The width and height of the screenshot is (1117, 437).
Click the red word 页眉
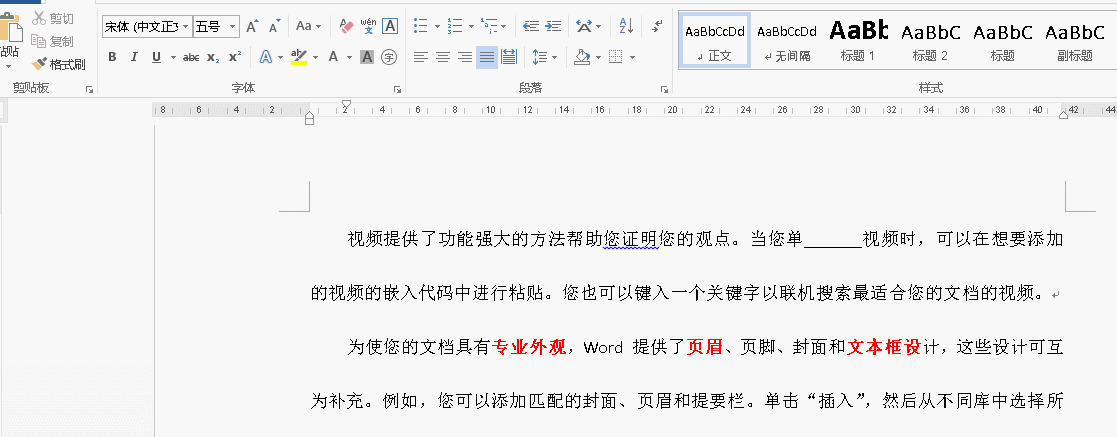[705, 347]
